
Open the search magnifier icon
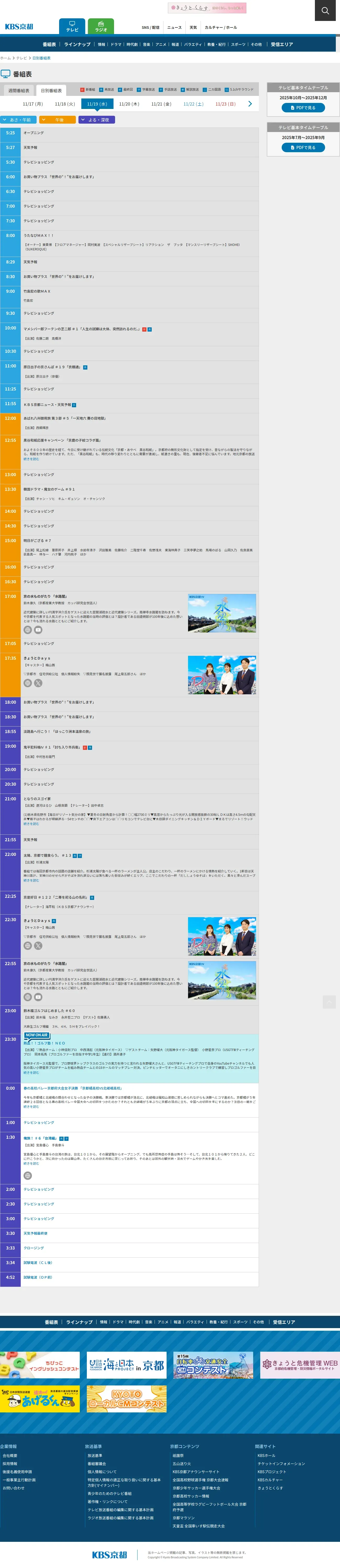tap(324, 10)
